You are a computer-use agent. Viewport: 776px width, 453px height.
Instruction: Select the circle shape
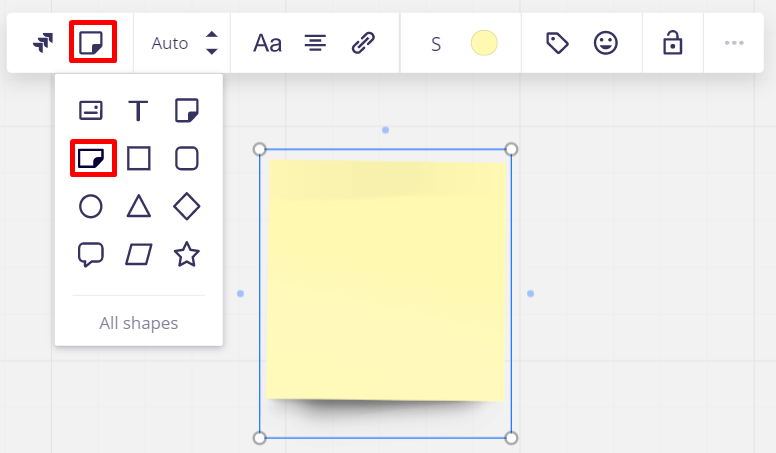tap(91, 206)
